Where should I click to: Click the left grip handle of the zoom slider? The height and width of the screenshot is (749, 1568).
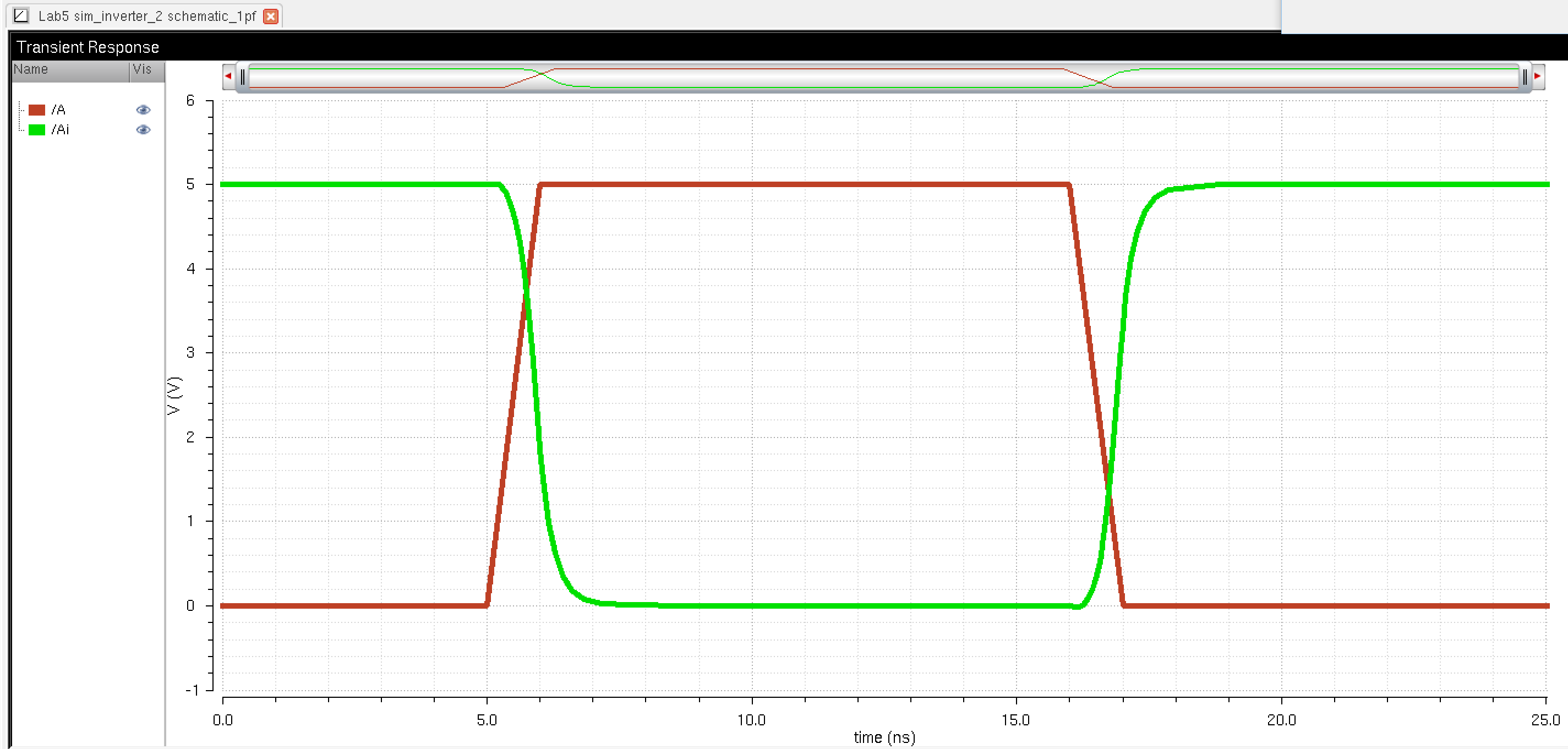click(243, 76)
